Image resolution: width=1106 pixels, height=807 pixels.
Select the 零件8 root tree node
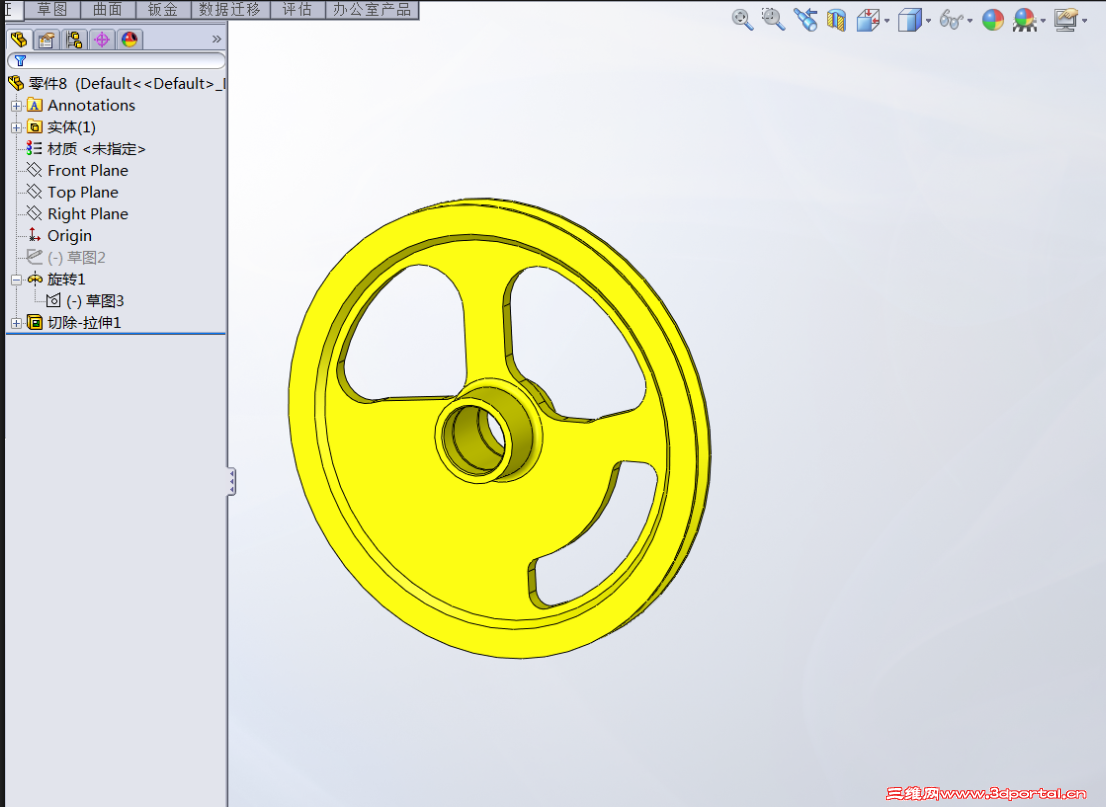pyautogui.click(x=116, y=84)
